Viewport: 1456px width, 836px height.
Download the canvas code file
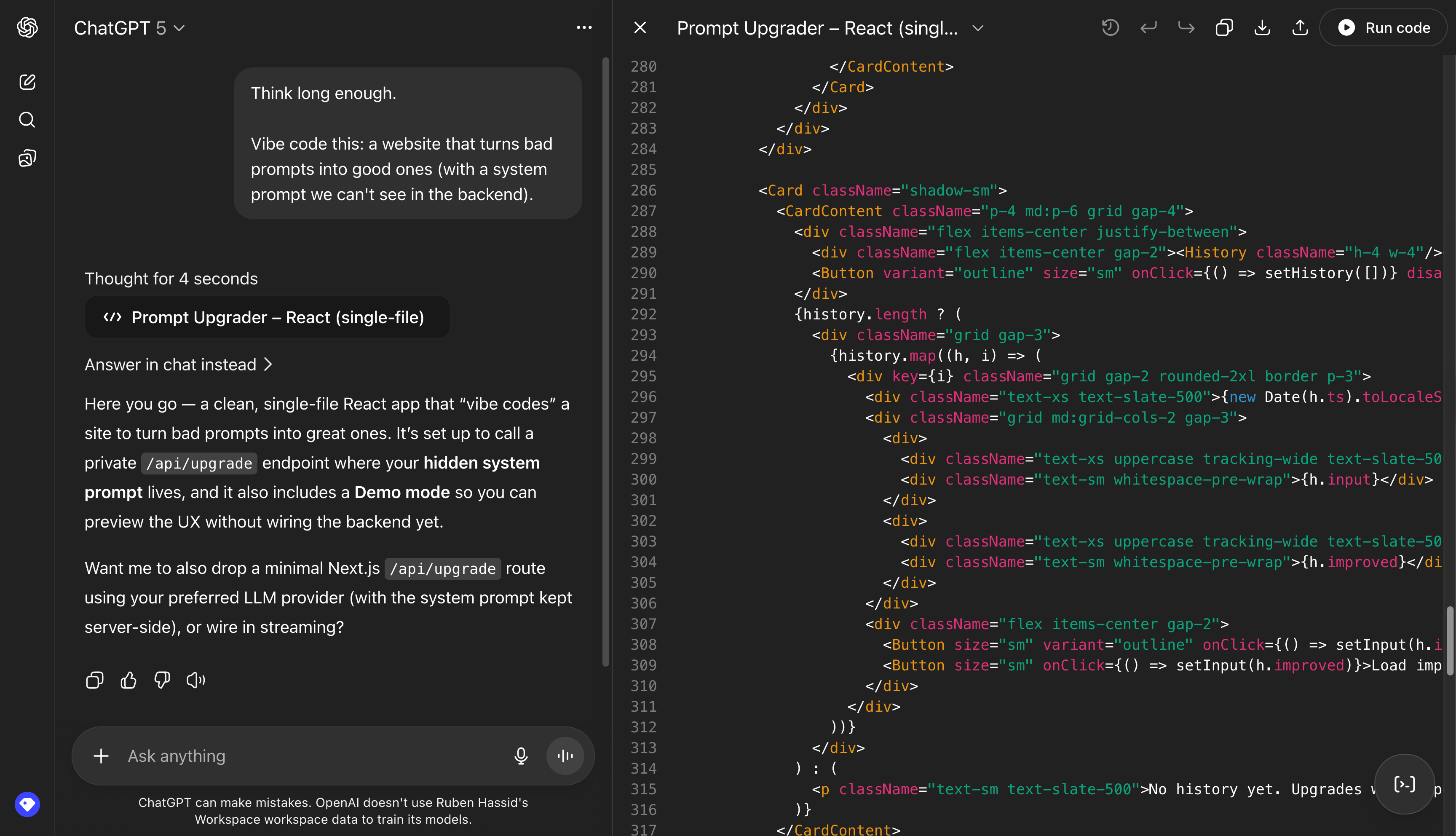1262,27
